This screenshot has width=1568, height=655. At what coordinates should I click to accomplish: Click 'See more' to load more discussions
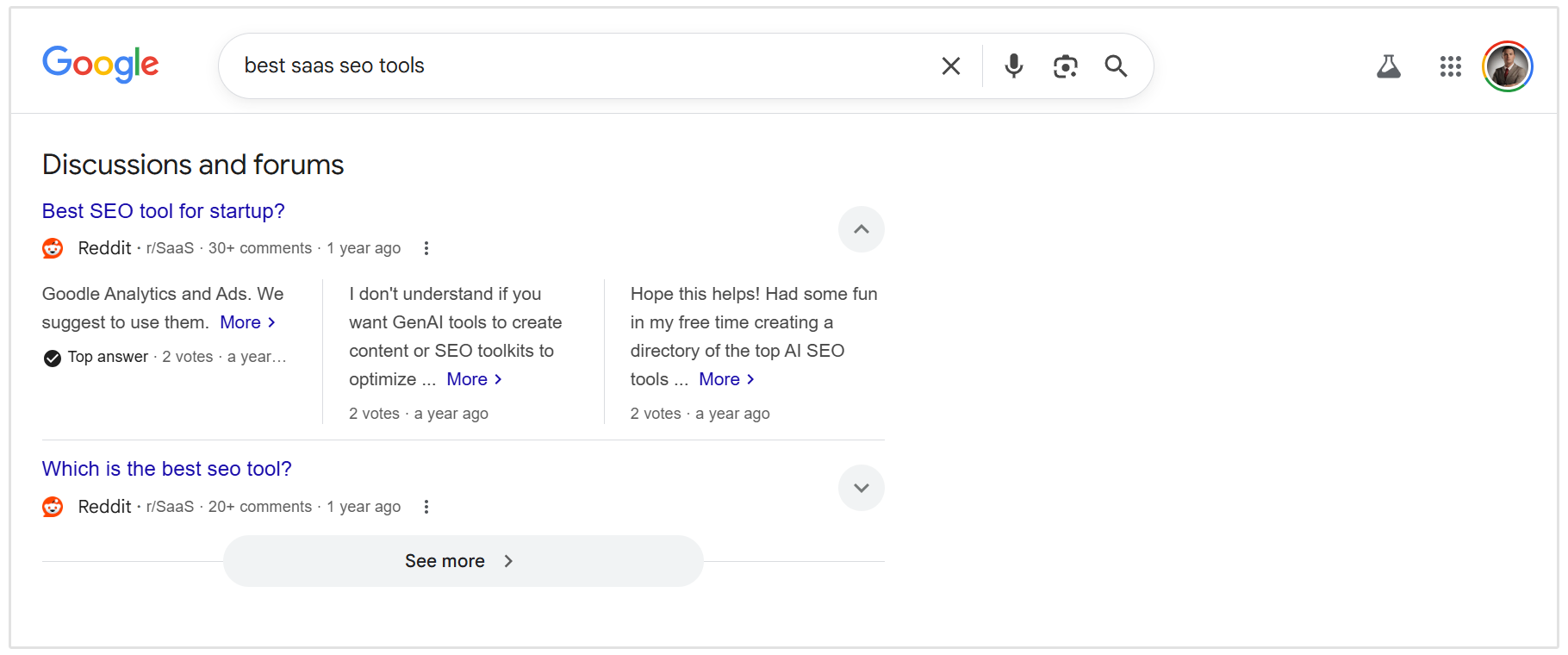tap(463, 560)
